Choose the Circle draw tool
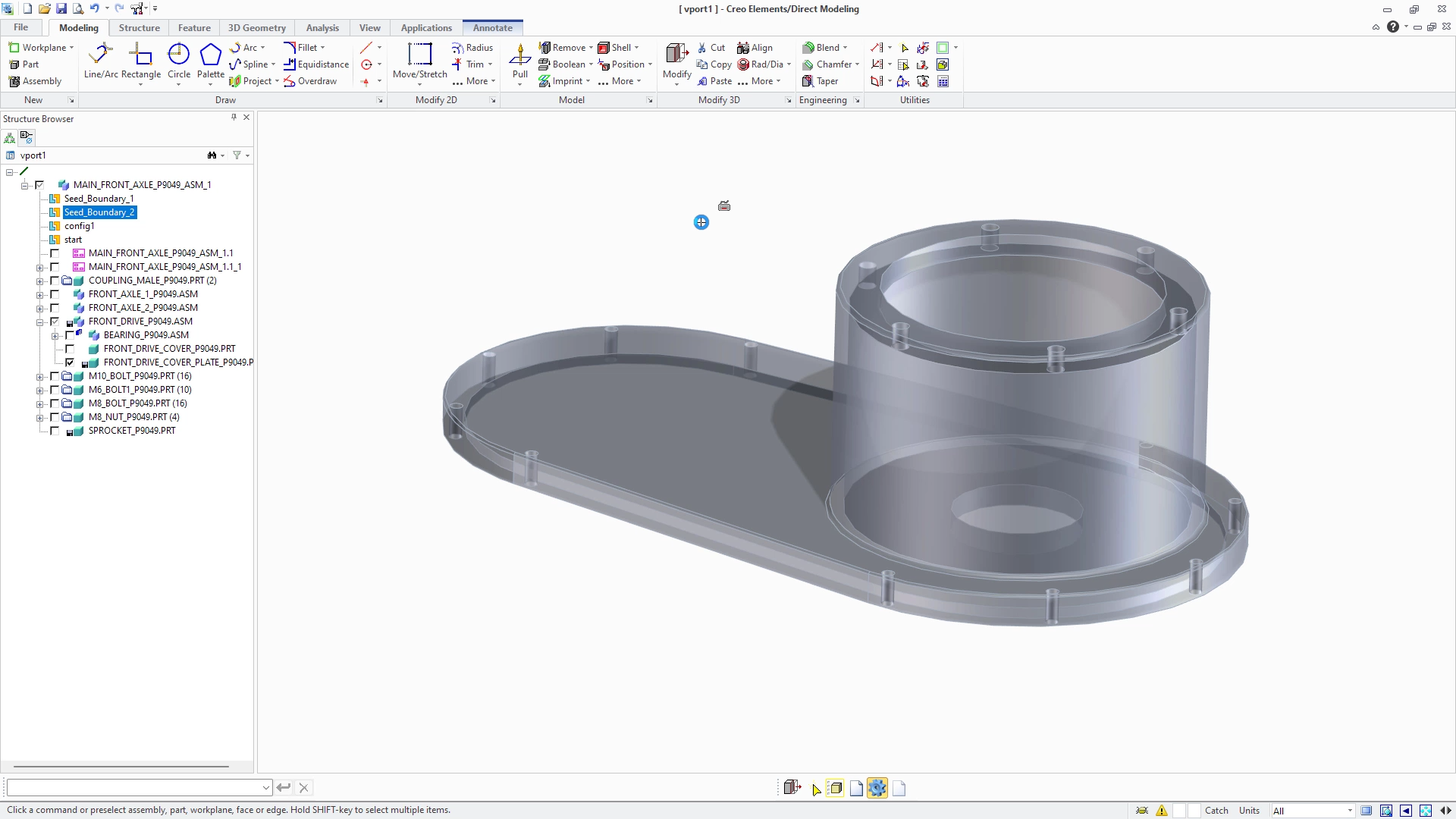Image resolution: width=1456 pixels, height=819 pixels. tap(179, 61)
